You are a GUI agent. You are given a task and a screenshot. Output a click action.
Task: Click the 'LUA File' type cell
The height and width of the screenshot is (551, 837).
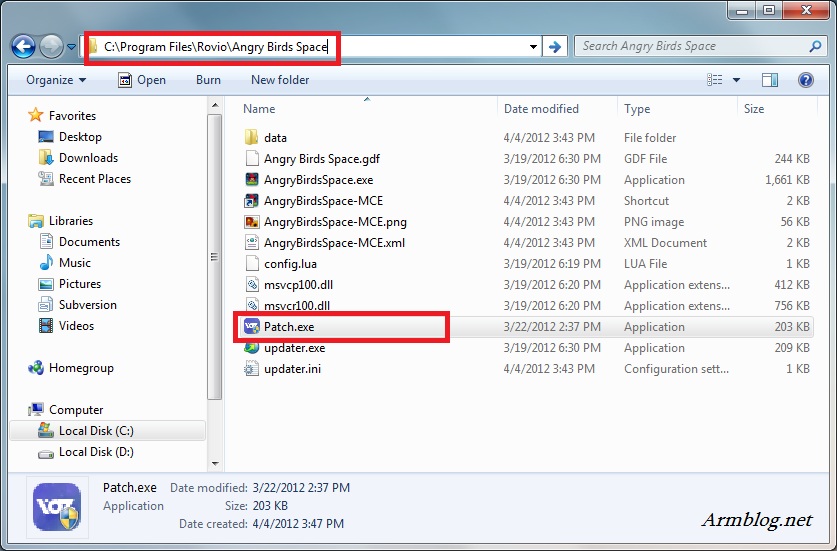tap(645, 264)
